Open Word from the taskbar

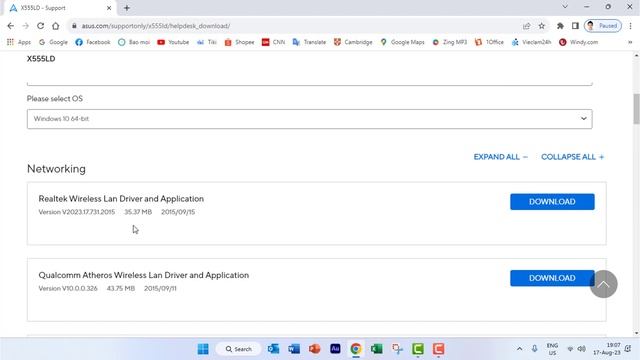294,349
